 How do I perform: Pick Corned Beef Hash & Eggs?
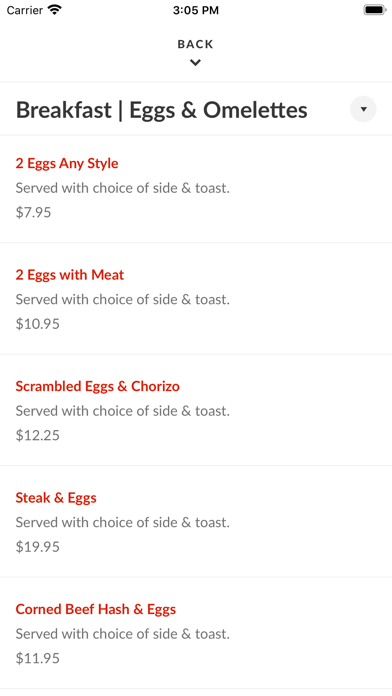95,609
